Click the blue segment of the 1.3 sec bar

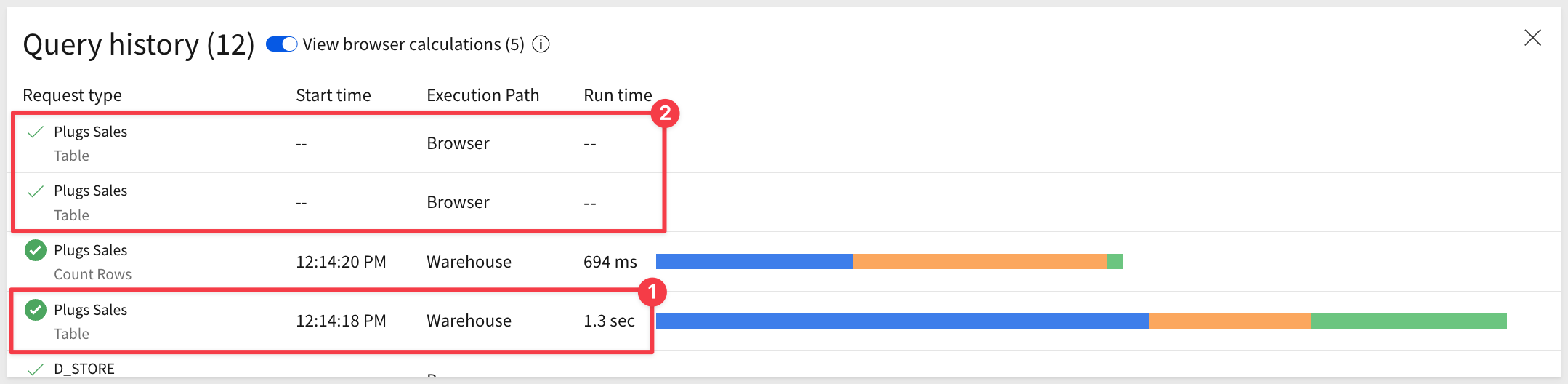tap(901, 321)
